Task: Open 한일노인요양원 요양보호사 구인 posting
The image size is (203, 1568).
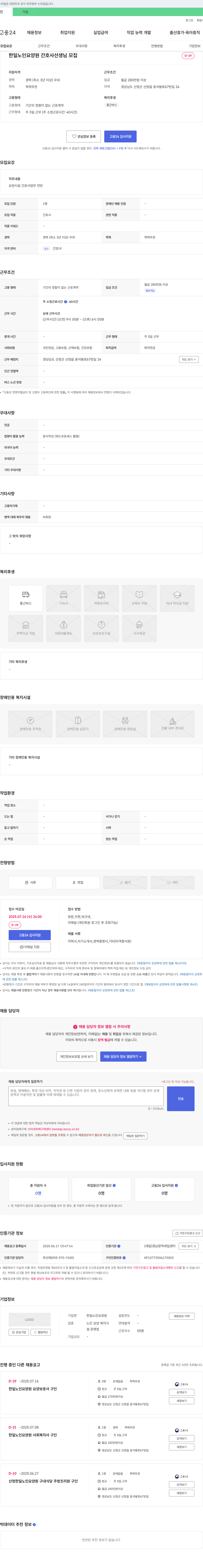Action: pyautogui.click(x=33, y=1389)
